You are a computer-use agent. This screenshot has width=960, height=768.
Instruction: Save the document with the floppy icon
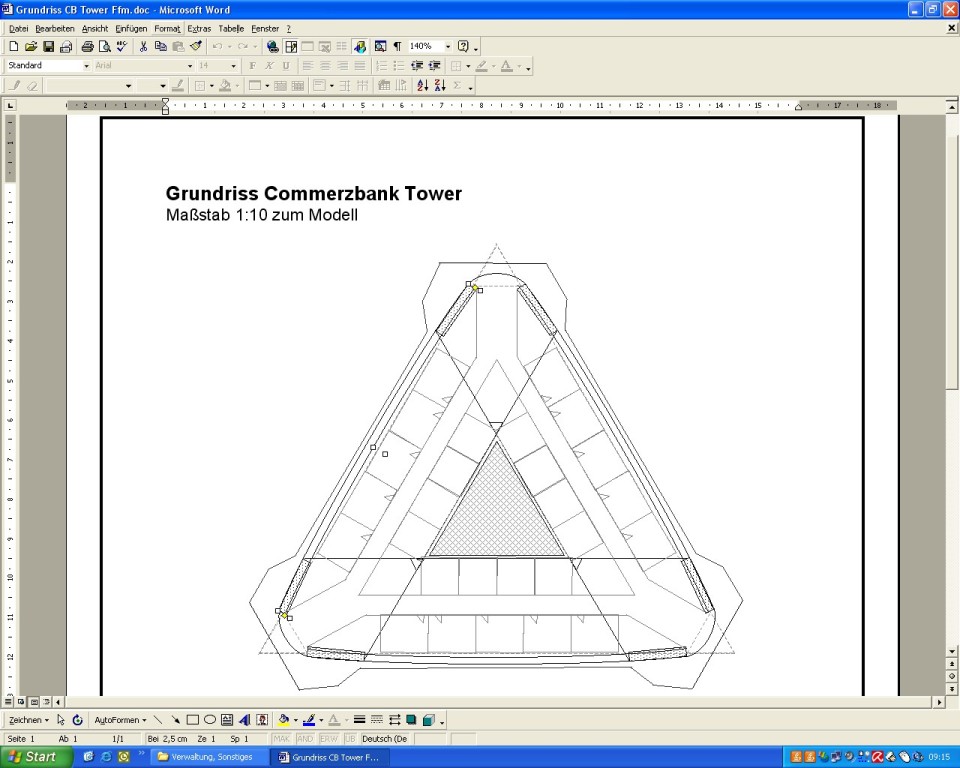tap(48, 47)
